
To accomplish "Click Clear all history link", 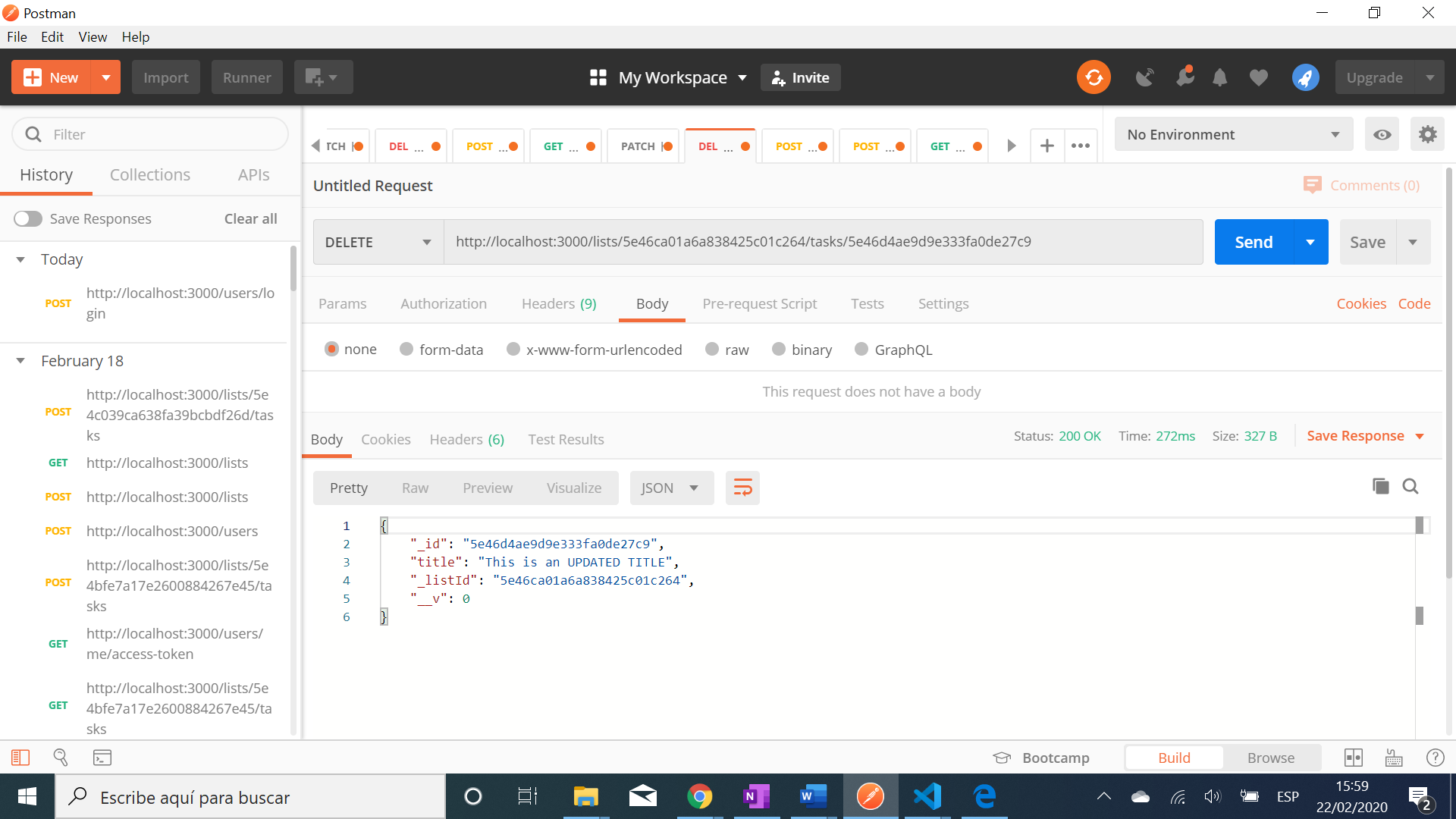I will [250, 218].
